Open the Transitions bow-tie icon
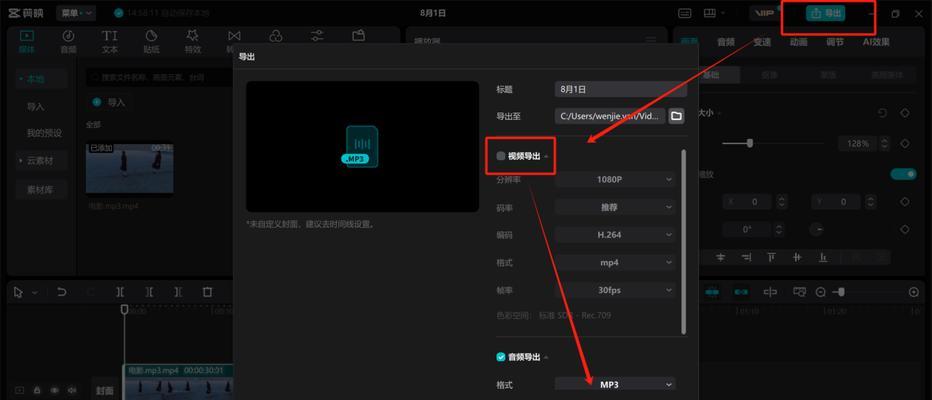Viewport: 932px width, 400px height. click(234, 37)
